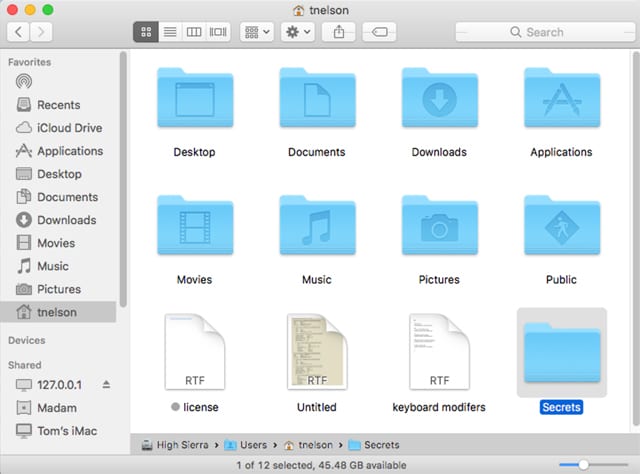
Task: Switch to icon view
Action: pos(146,32)
